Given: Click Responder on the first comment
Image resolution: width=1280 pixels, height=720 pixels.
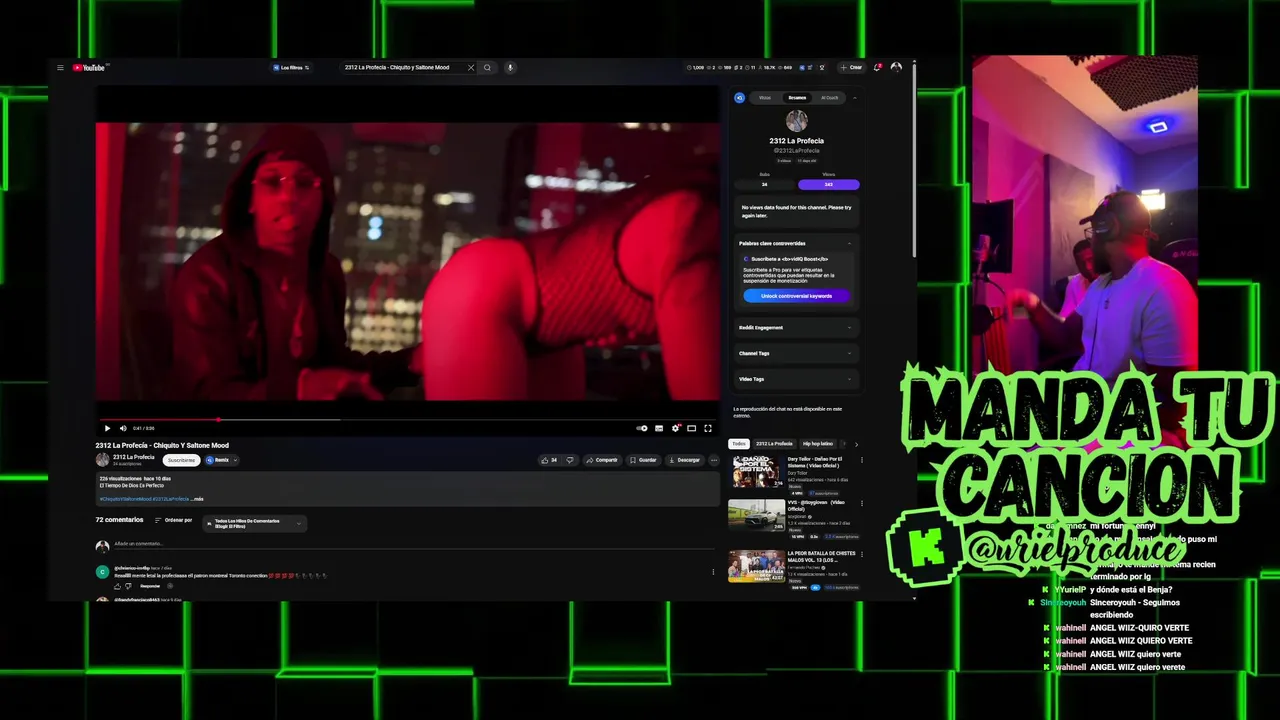Looking at the screenshot, I should point(150,586).
